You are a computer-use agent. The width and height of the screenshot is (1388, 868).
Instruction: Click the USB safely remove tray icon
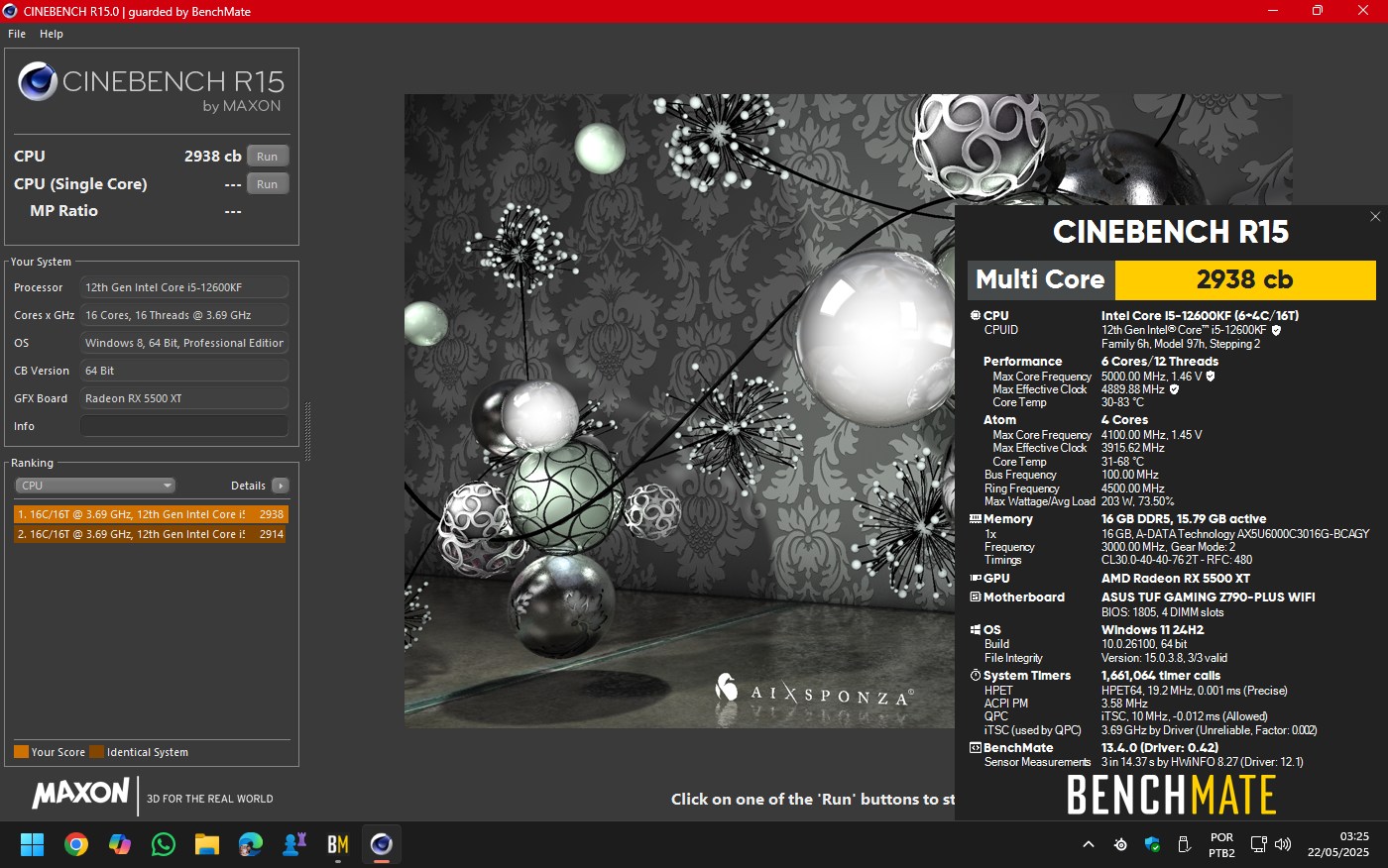click(x=1184, y=844)
